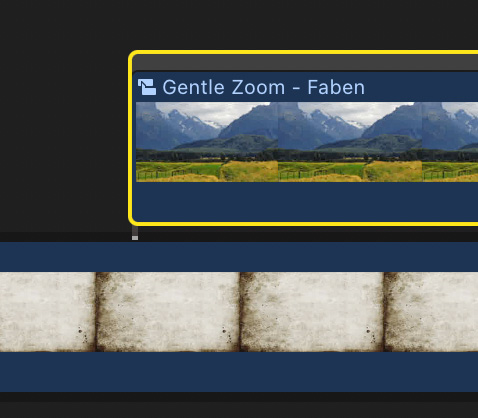Click the first mountain thumbnail in Gentle Zoom clip
478x418 pixels.
click(x=207, y=142)
